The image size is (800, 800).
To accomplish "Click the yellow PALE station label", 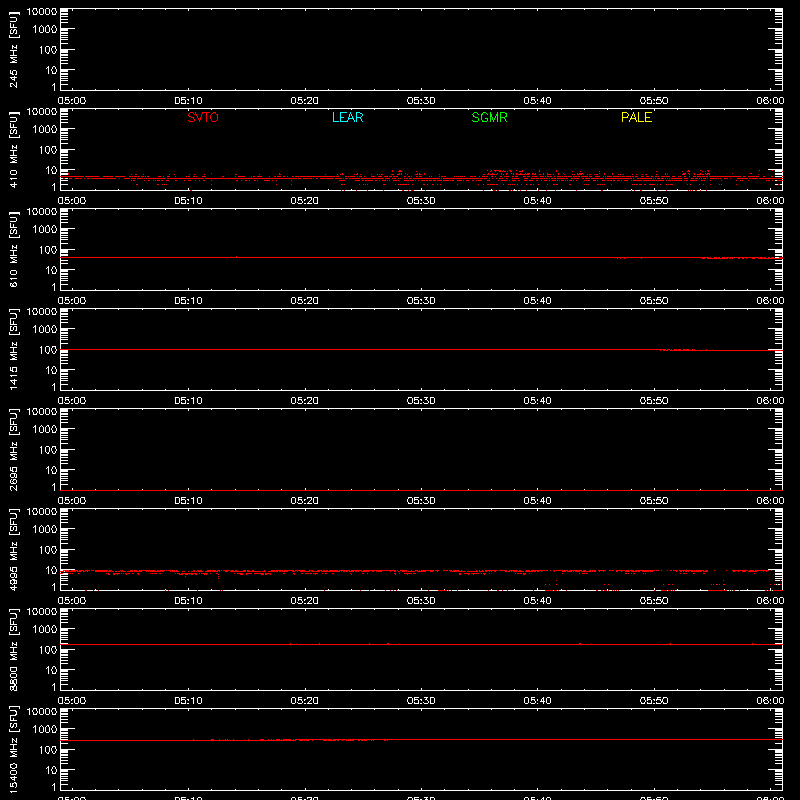I will [636, 117].
